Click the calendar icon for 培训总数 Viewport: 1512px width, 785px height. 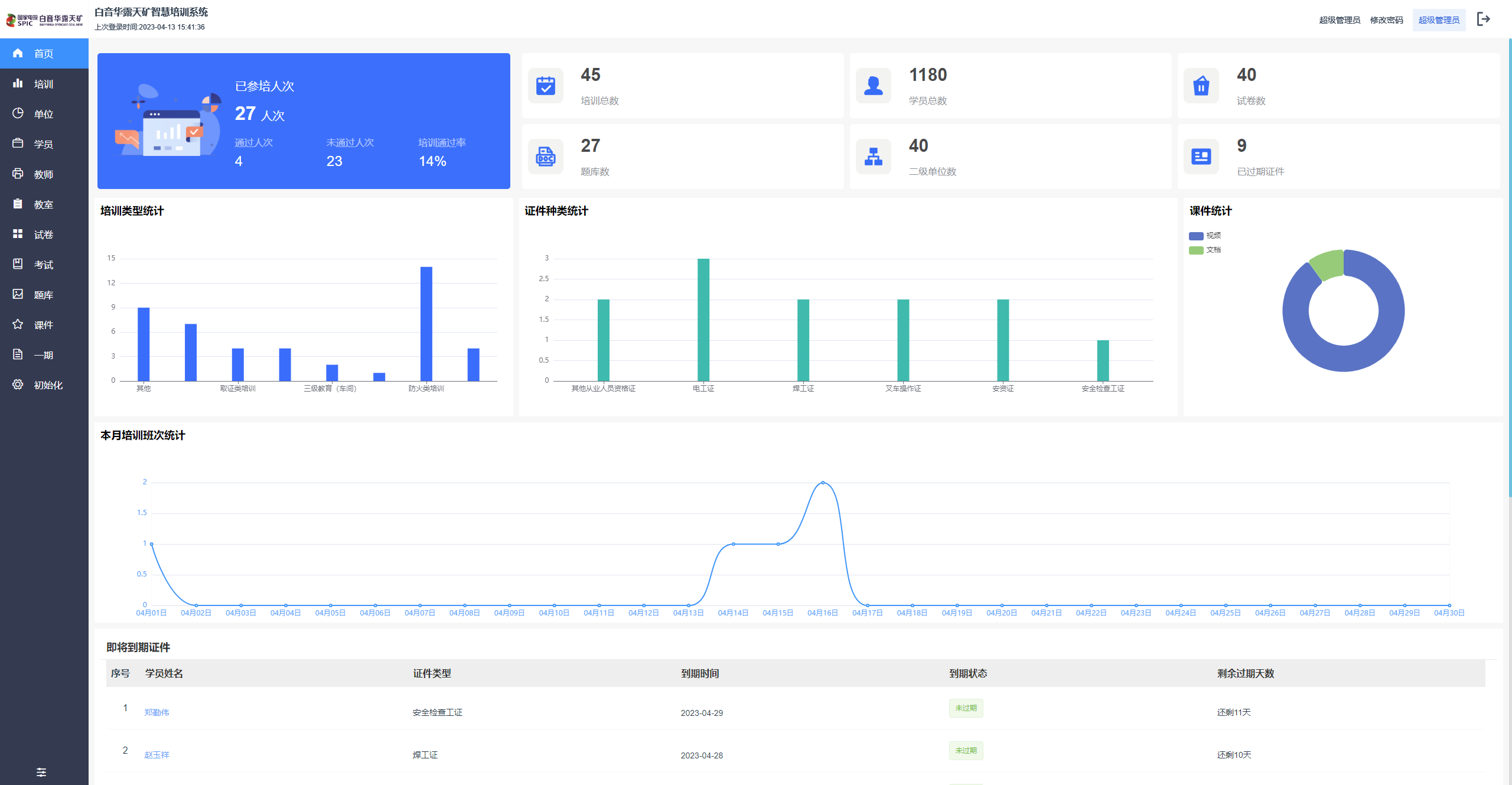pyautogui.click(x=545, y=86)
